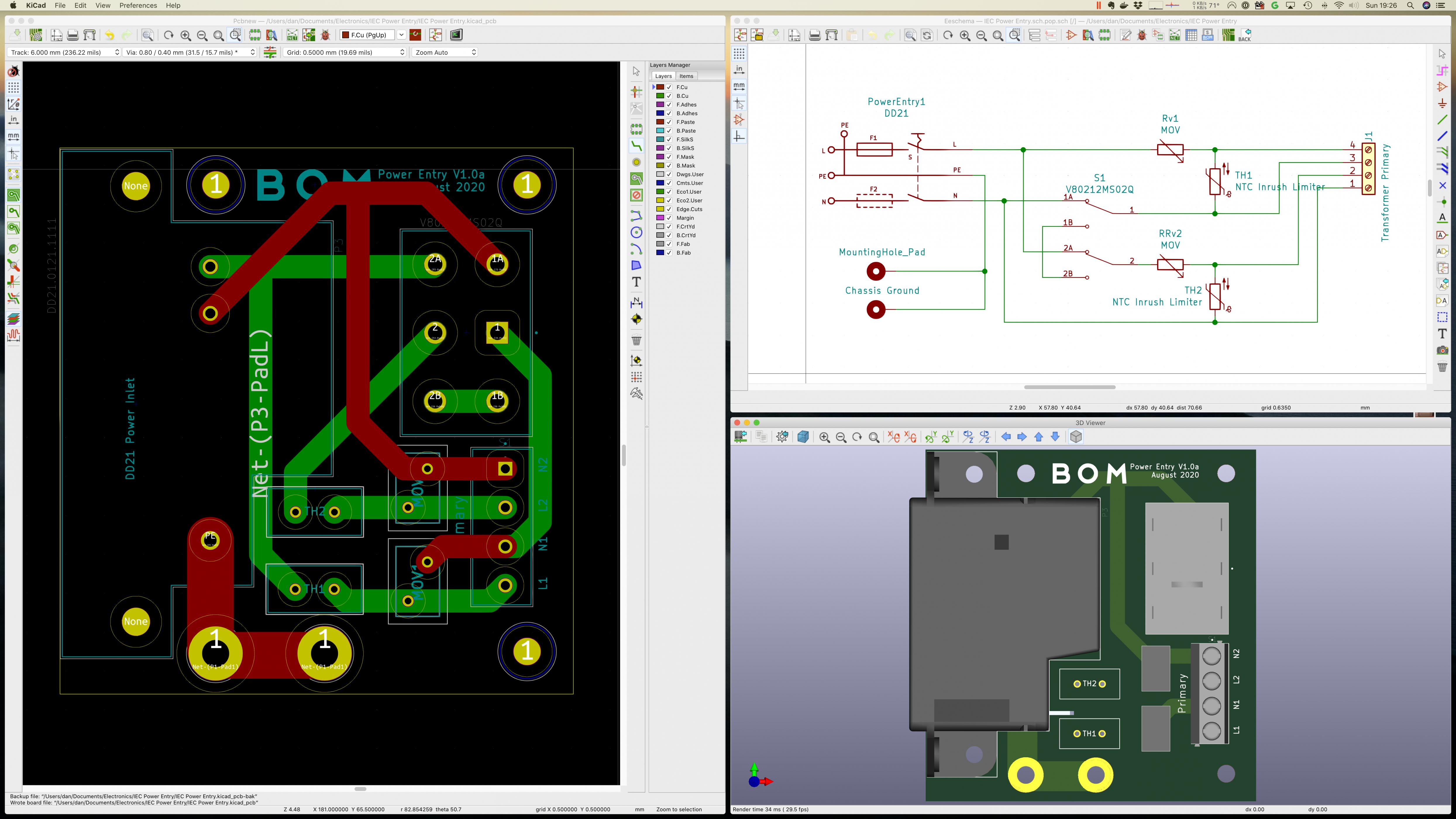Place wire tool in Eeschema right toolbar
The width and height of the screenshot is (1456, 819).
pyautogui.click(x=1443, y=120)
